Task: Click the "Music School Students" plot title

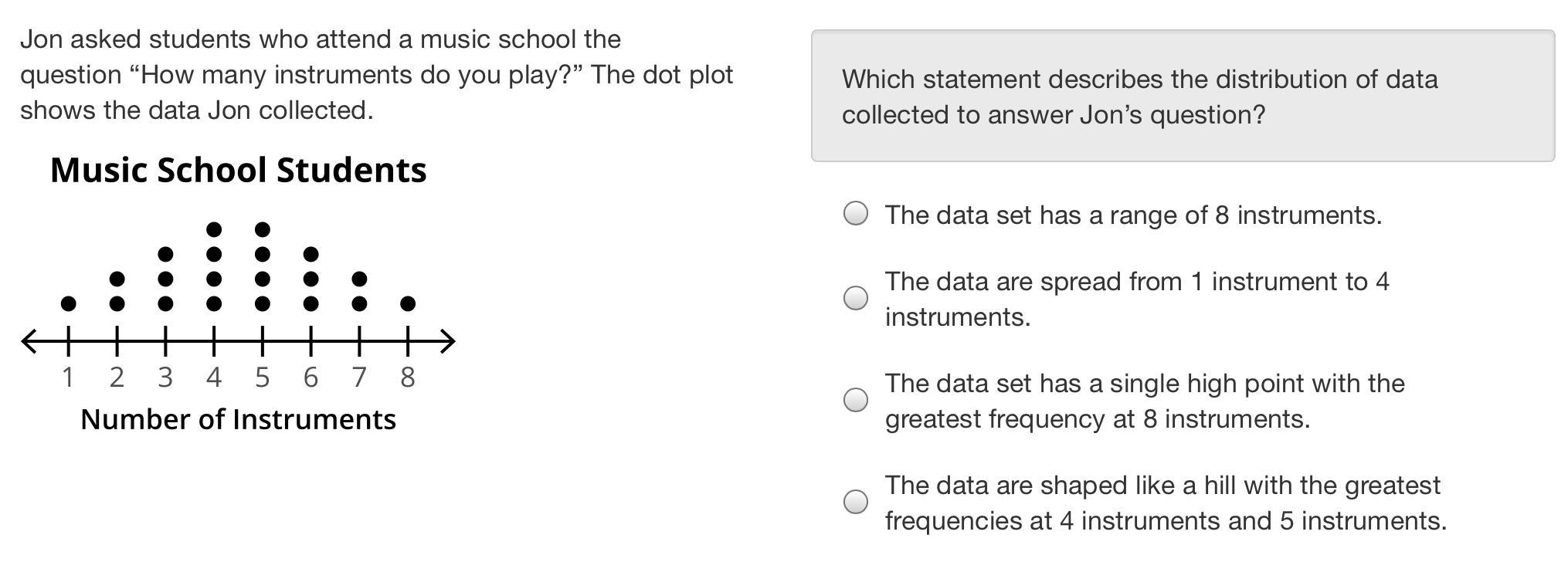Action: [x=238, y=170]
